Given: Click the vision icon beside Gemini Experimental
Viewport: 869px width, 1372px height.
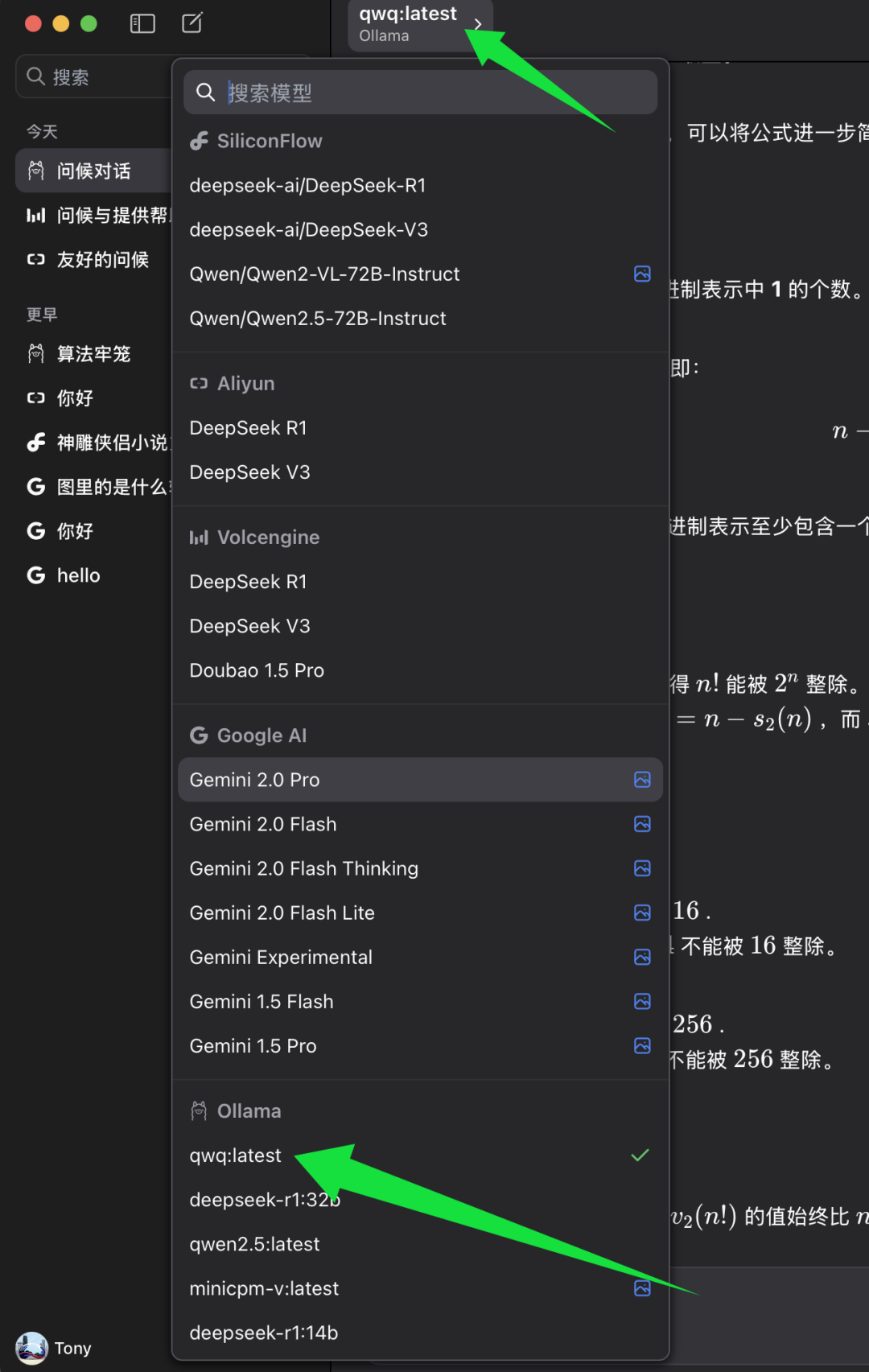Looking at the screenshot, I should [642, 957].
